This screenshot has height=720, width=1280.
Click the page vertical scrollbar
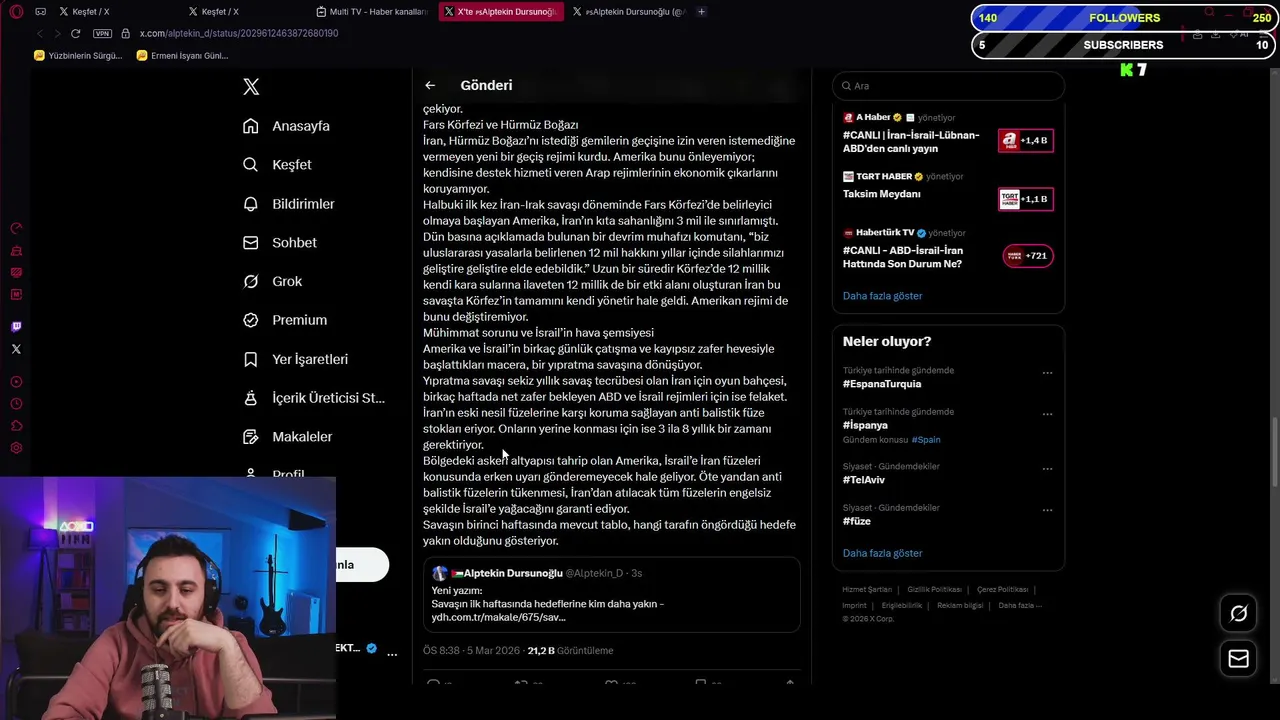pos(1275,450)
